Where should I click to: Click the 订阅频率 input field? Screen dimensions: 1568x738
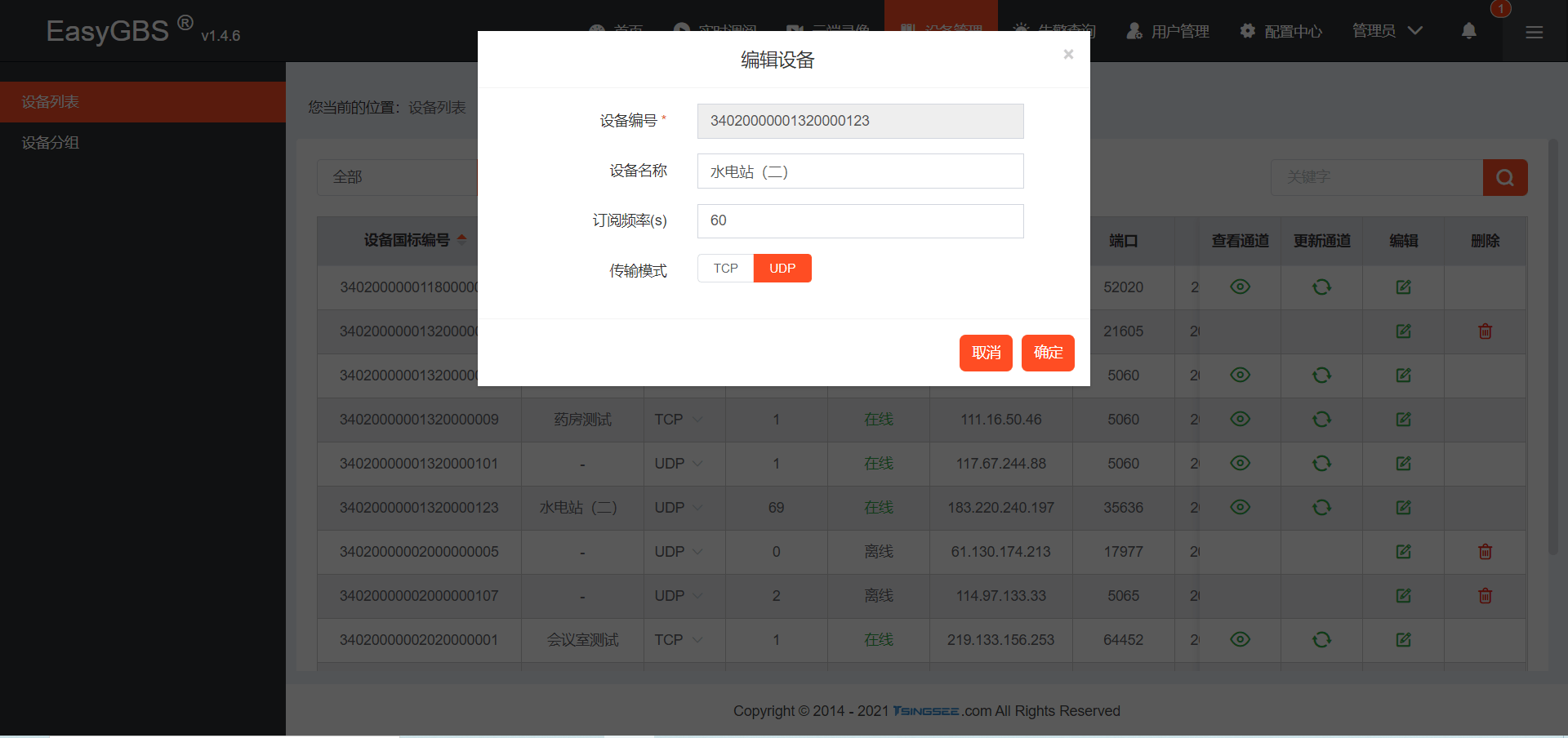pyautogui.click(x=860, y=221)
